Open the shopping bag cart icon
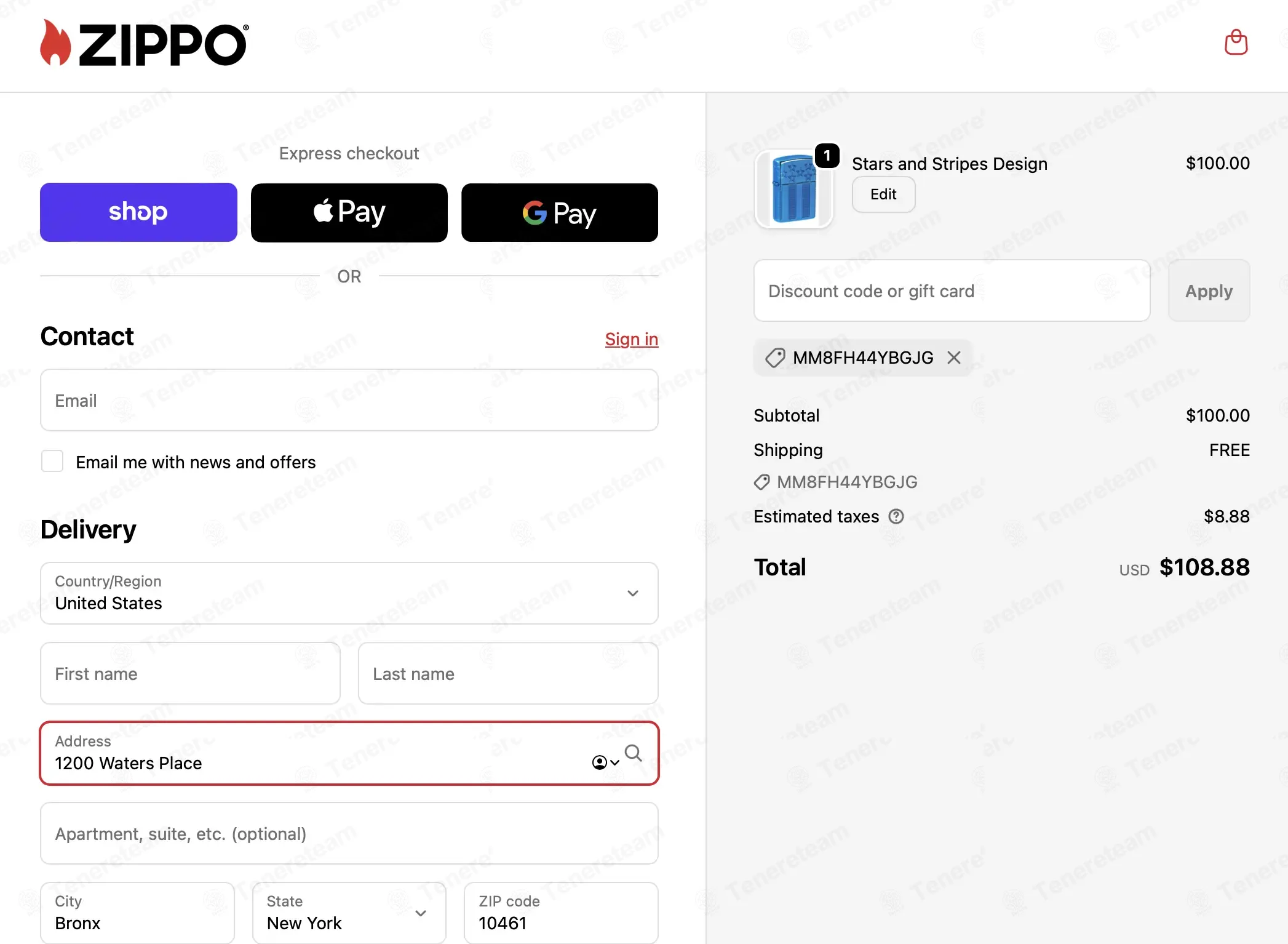This screenshot has width=1288, height=944. (1236, 42)
